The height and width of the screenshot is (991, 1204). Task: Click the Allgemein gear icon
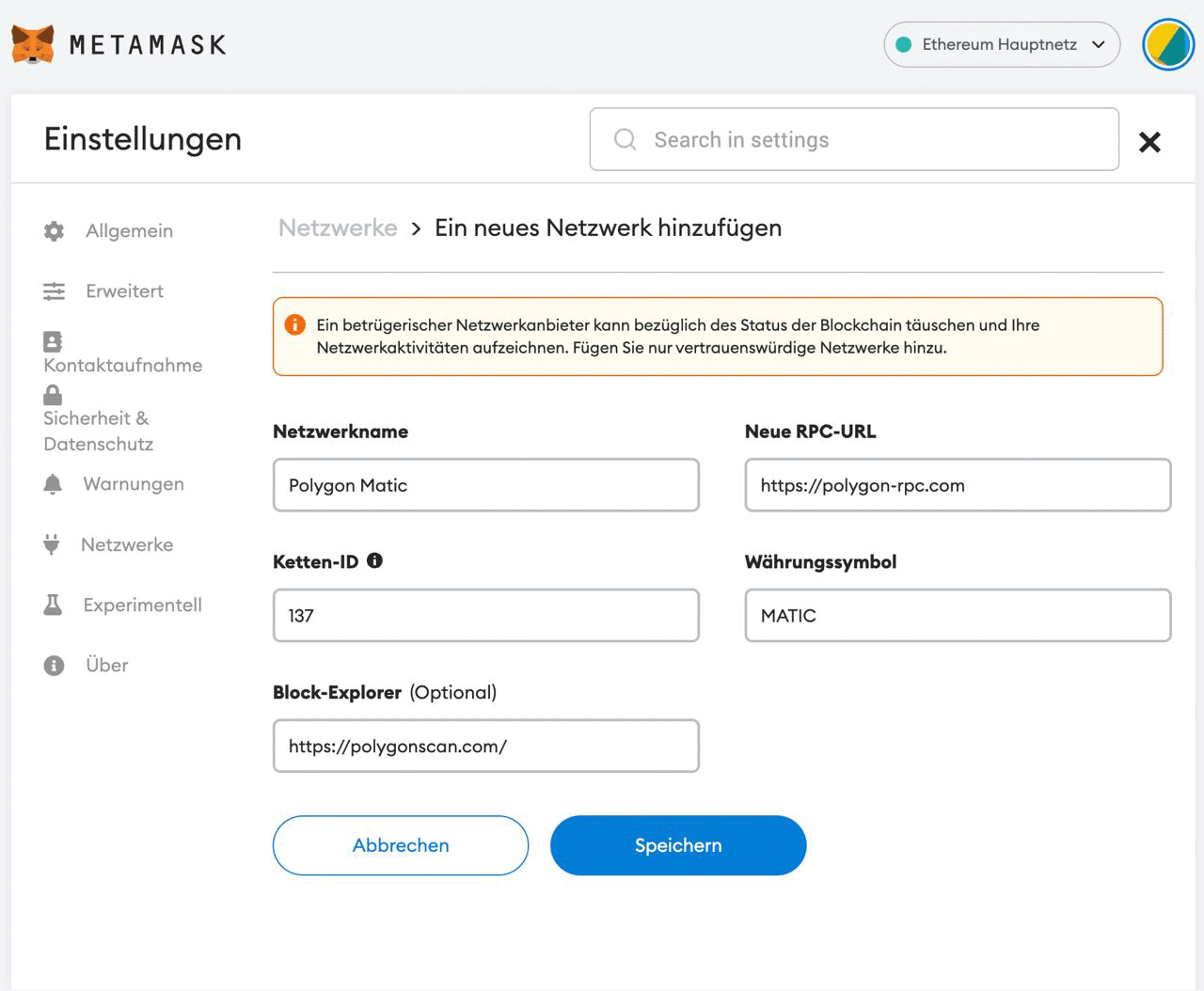point(55,231)
